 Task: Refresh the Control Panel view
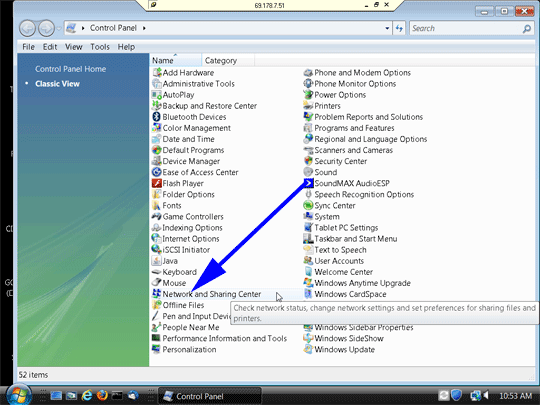[399, 28]
